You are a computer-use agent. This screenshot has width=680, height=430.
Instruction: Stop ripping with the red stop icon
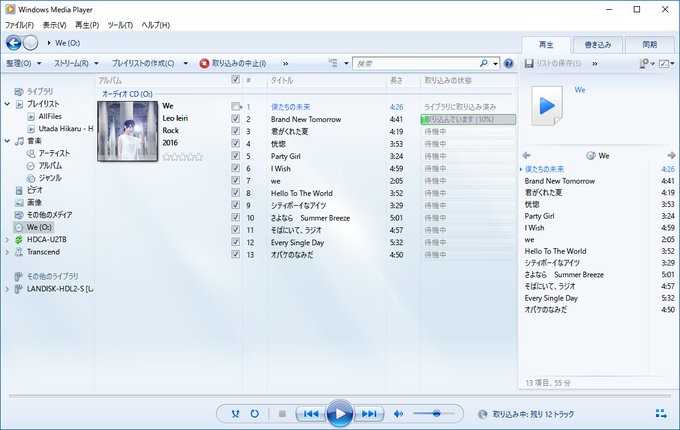point(204,64)
